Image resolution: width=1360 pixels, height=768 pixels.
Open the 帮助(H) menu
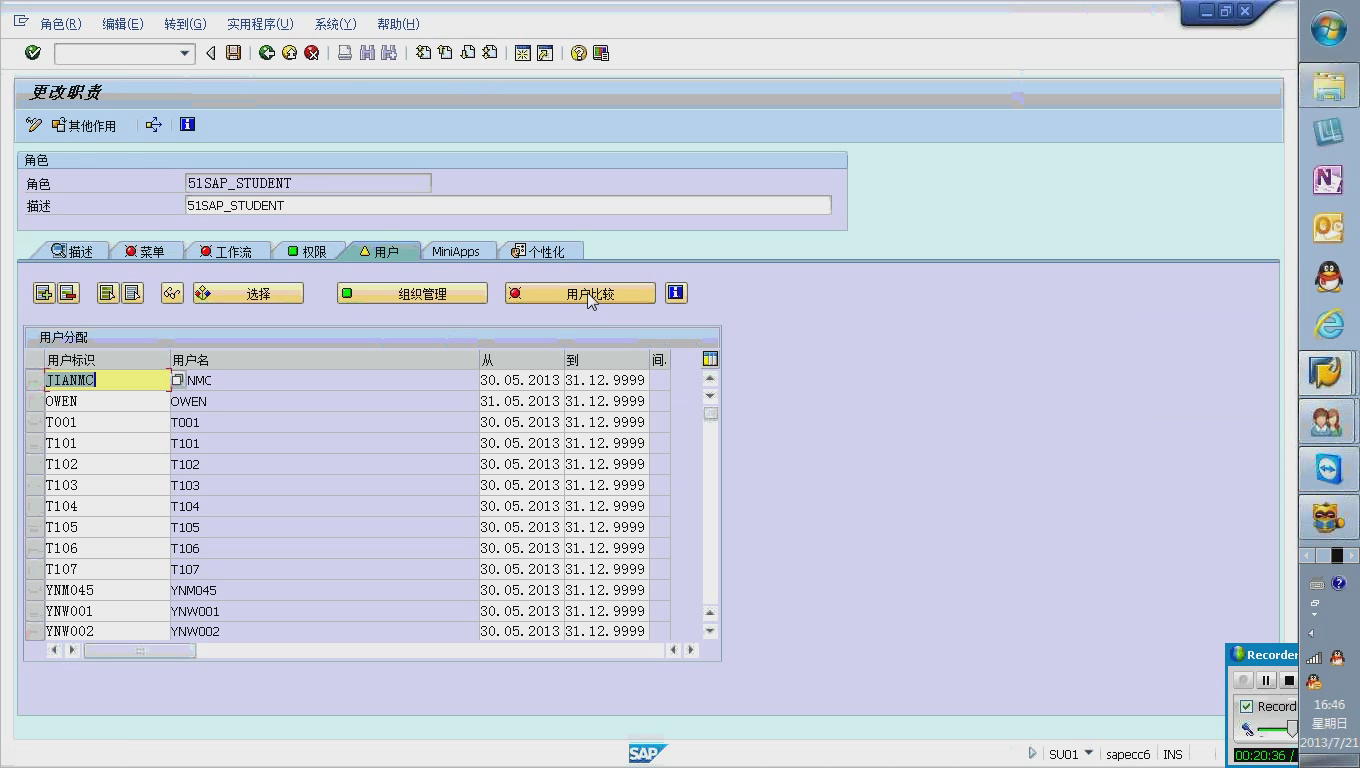(x=398, y=24)
